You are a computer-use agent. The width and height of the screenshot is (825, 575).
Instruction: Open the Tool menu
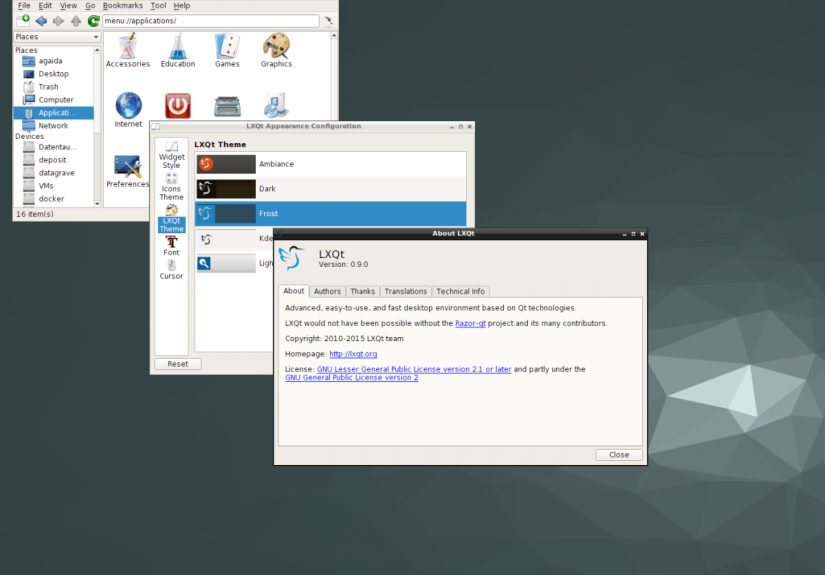click(x=158, y=5)
